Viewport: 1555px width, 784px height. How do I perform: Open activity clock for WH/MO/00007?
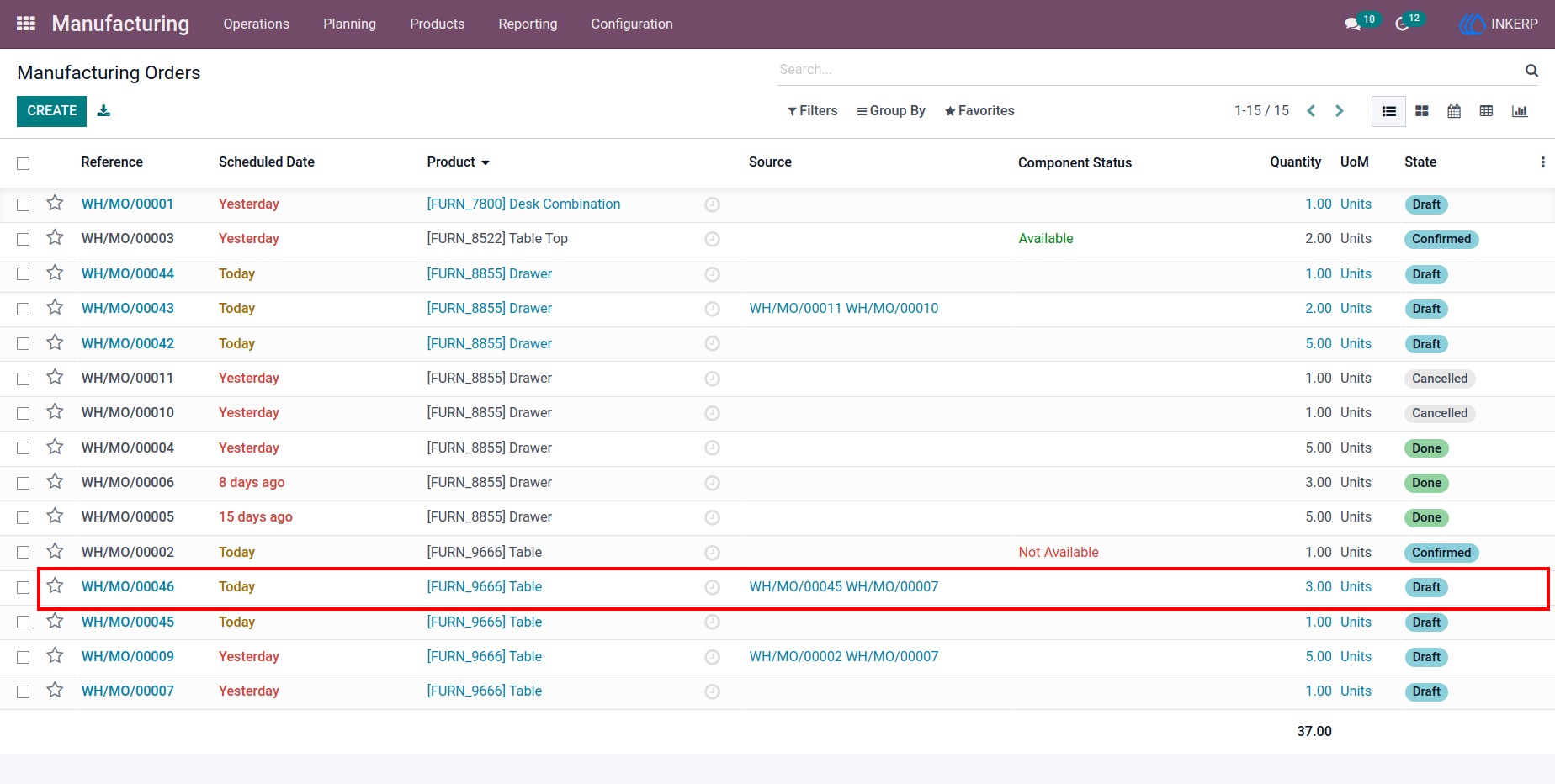point(712,691)
